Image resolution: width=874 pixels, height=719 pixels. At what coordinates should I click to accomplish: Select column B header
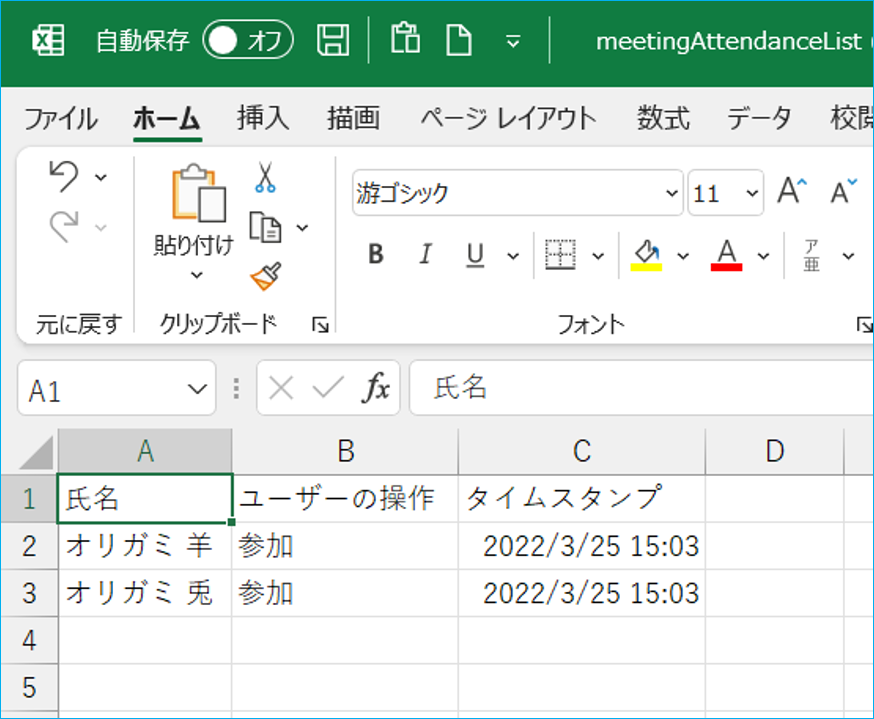345,451
